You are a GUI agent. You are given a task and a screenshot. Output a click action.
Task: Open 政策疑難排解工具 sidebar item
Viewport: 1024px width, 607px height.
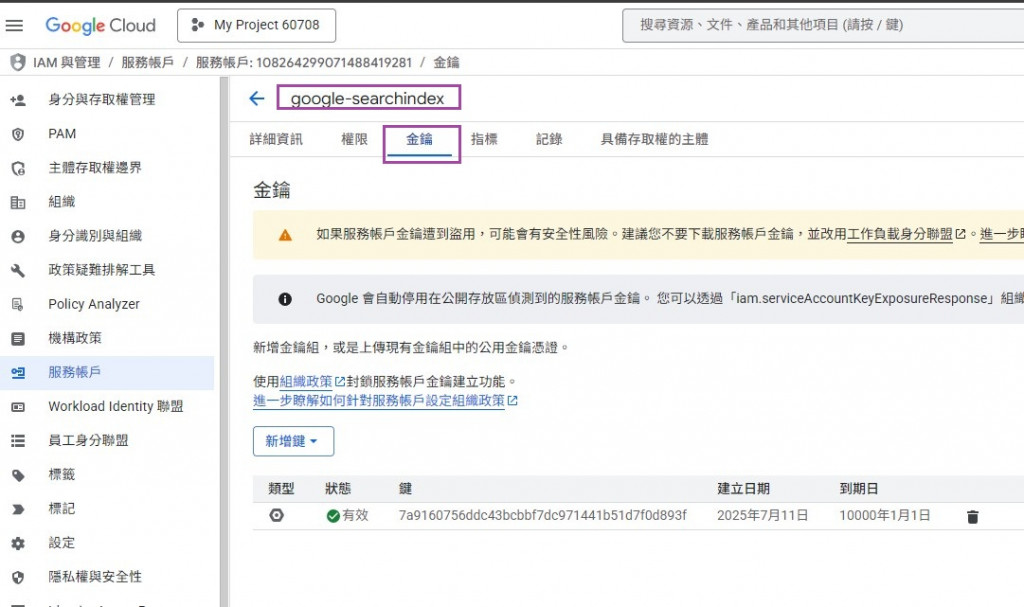[102, 270]
